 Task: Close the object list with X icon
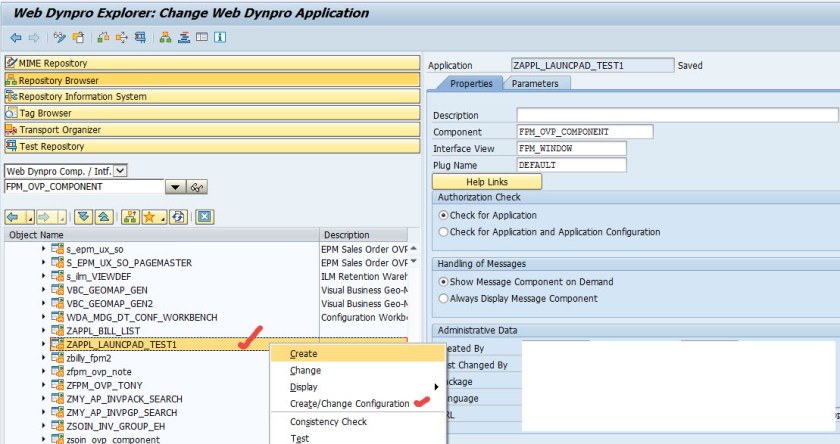204,216
